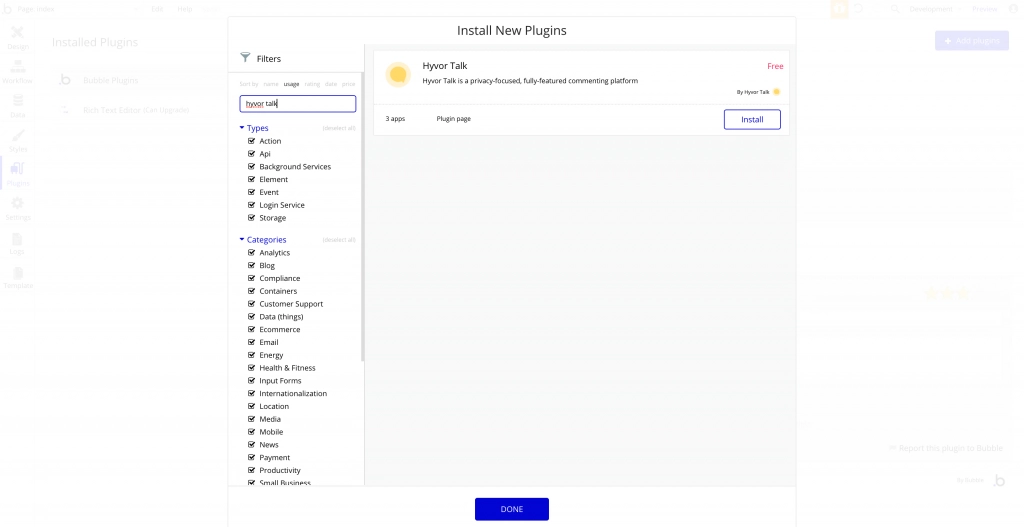
Task: Open the Styles tab in the background sidebar
Action: (18, 140)
